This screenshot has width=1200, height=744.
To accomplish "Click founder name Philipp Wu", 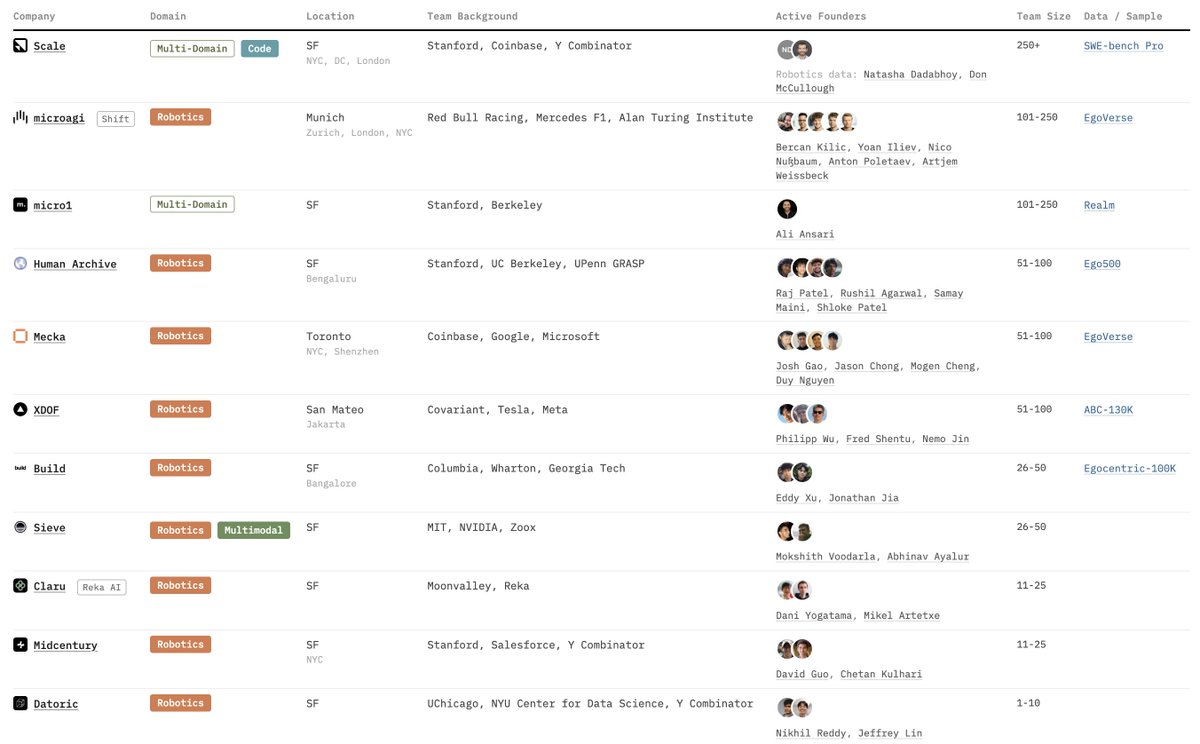I will pyautogui.click(x=806, y=439).
